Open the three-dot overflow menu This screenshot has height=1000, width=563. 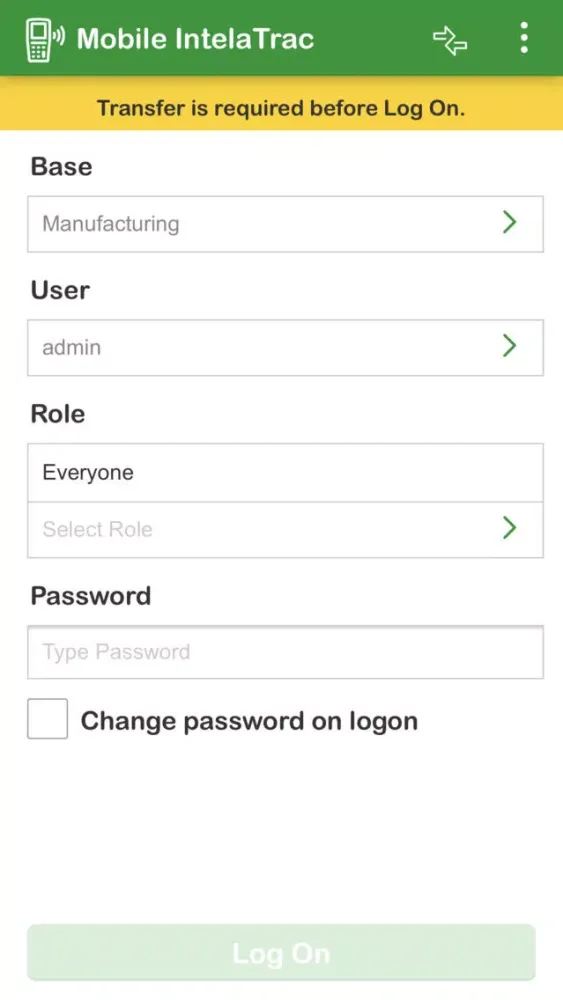click(523, 38)
